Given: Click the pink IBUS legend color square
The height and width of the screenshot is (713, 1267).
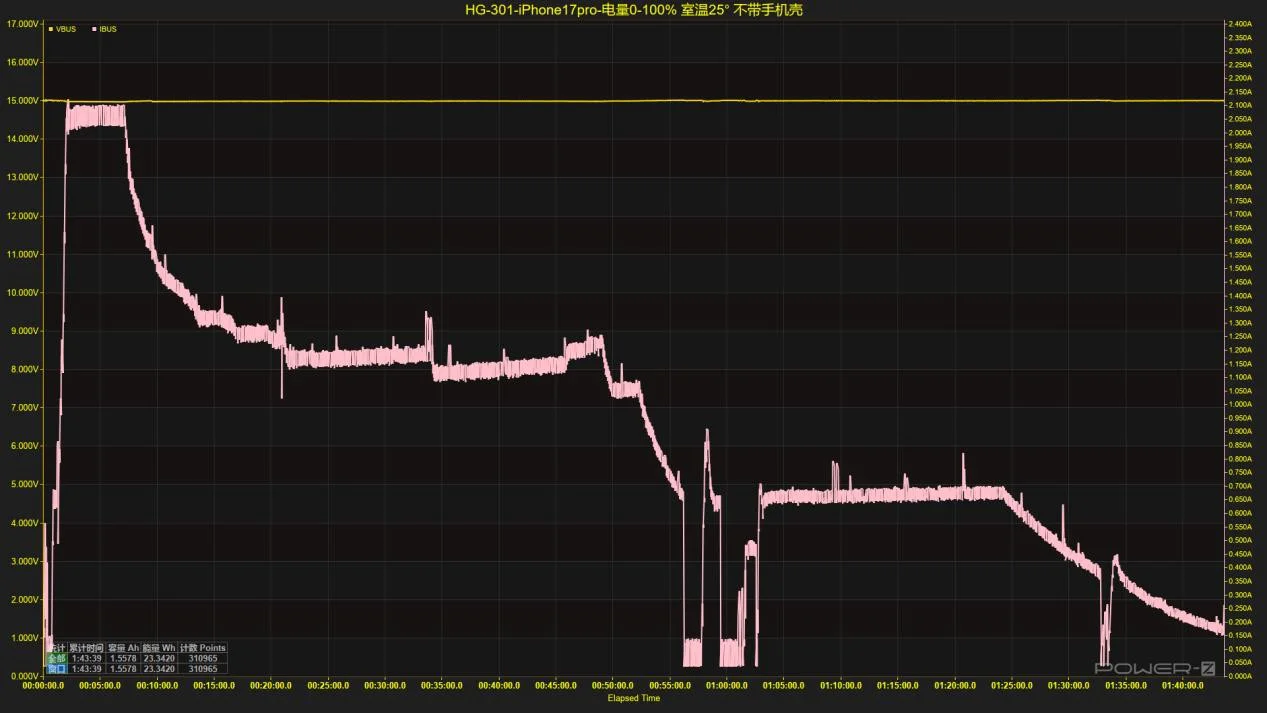Looking at the screenshot, I should (x=94, y=29).
